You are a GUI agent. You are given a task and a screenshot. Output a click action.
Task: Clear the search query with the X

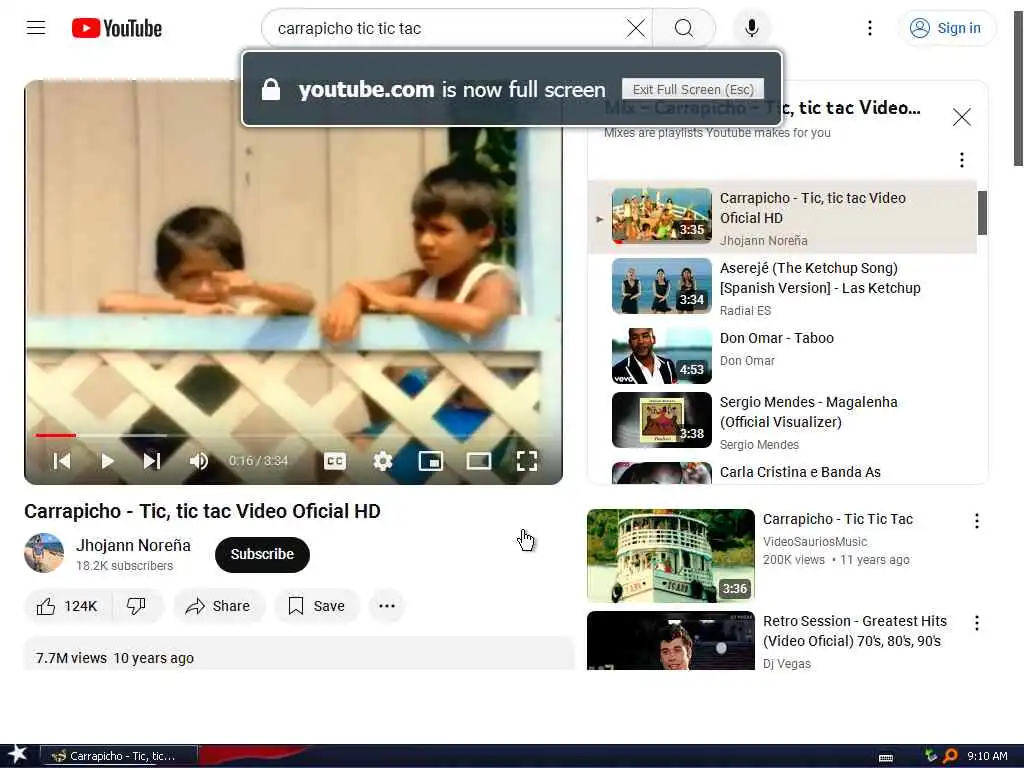point(635,28)
